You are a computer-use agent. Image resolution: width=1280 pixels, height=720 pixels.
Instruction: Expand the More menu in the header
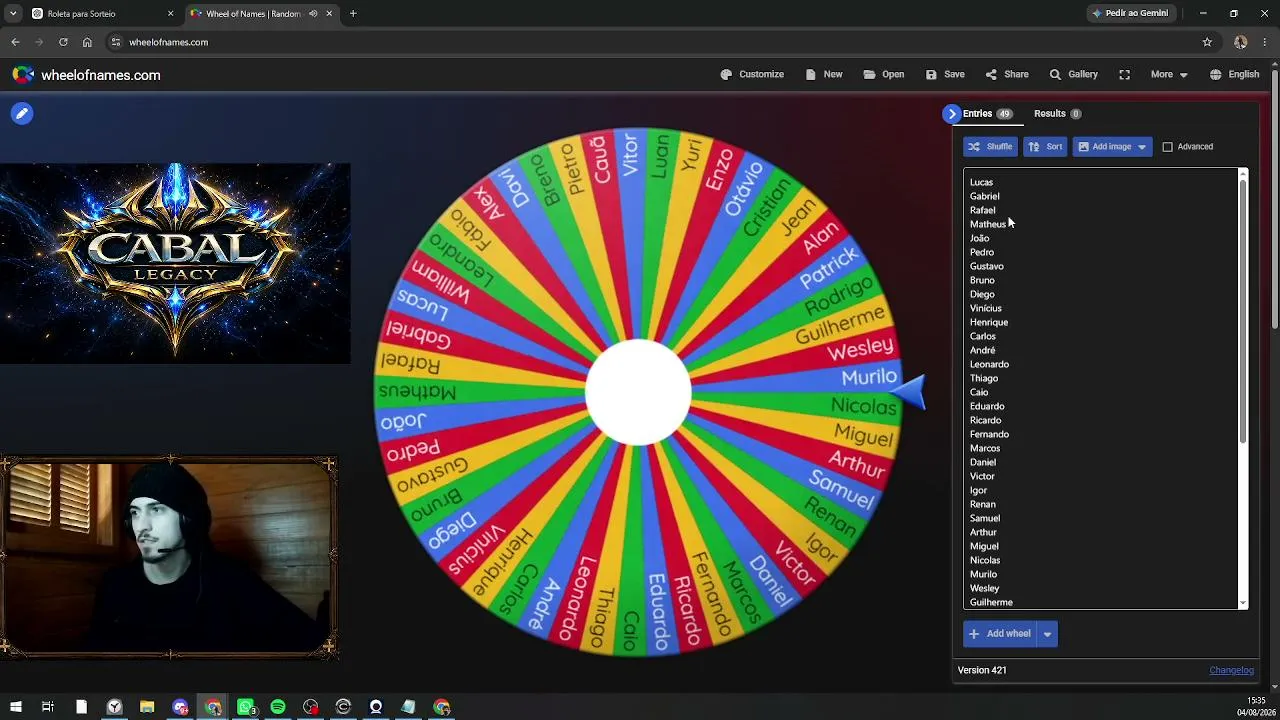point(1169,74)
